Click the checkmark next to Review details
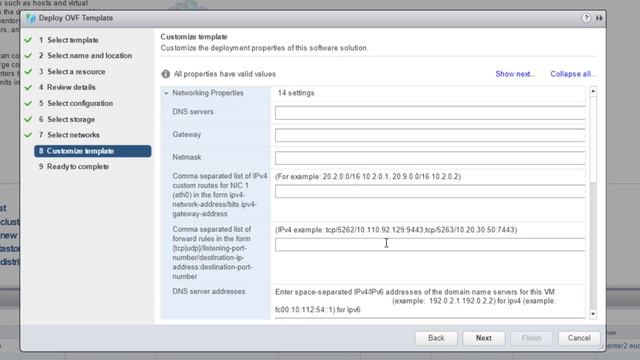This screenshot has width=640, height=360. [x=28, y=87]
